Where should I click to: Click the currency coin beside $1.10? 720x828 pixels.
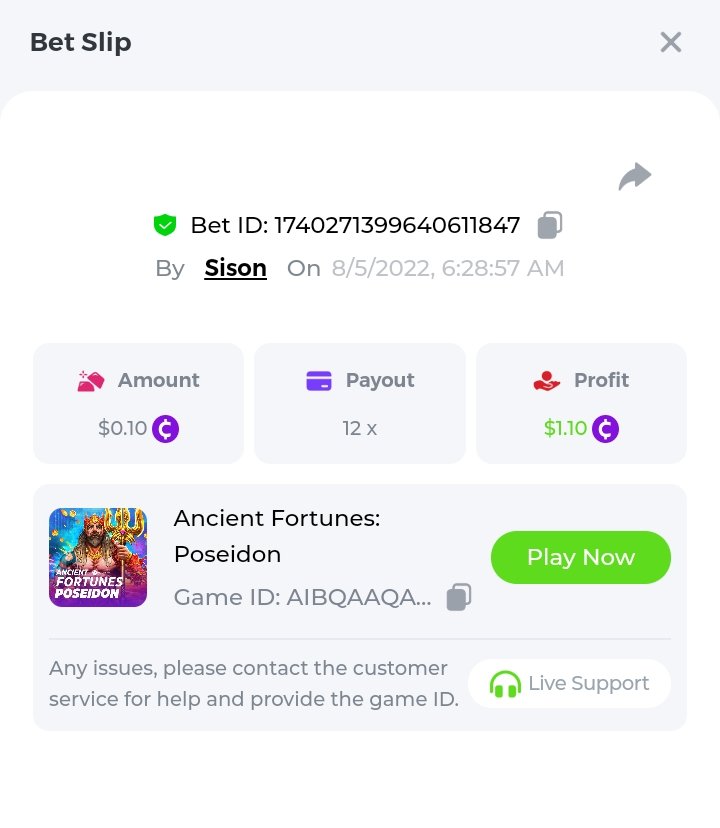(606, 429)
